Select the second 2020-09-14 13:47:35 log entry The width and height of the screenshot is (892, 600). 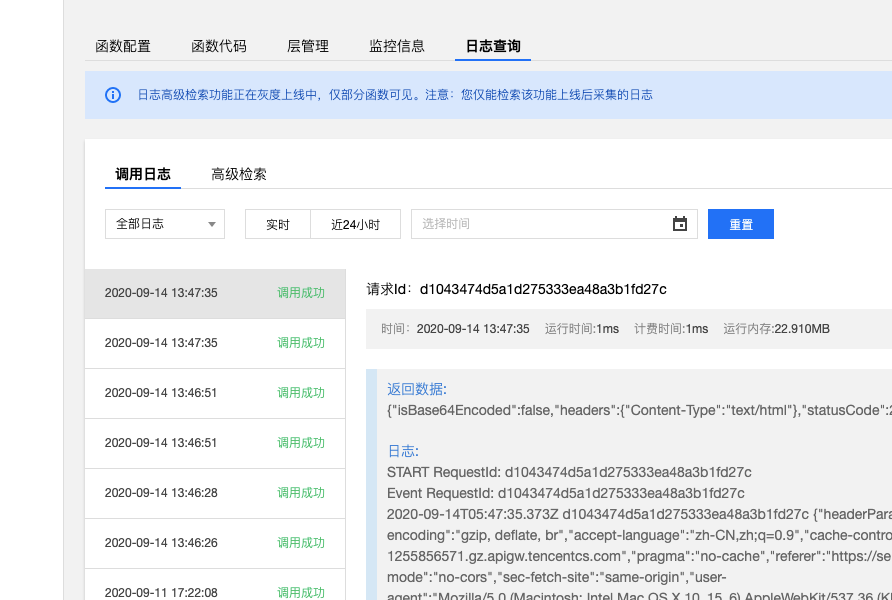coord(215,344)
